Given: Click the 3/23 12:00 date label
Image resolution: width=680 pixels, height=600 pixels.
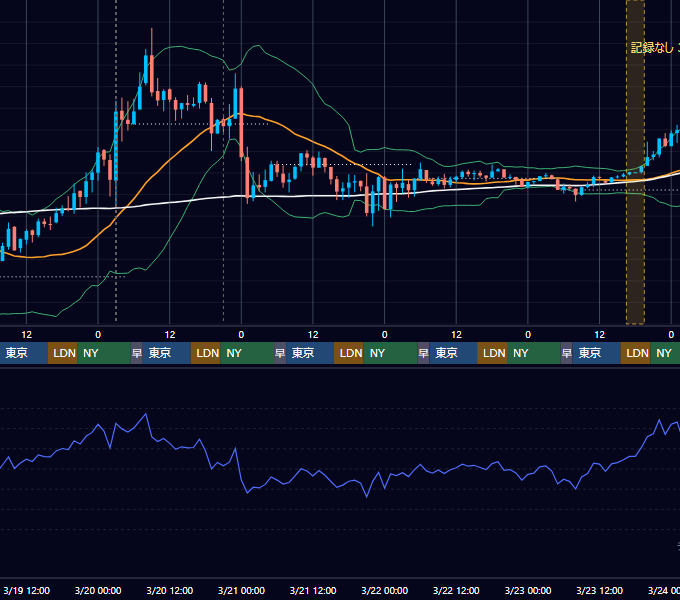Looking at the screenshot, I should coord(599,590).
